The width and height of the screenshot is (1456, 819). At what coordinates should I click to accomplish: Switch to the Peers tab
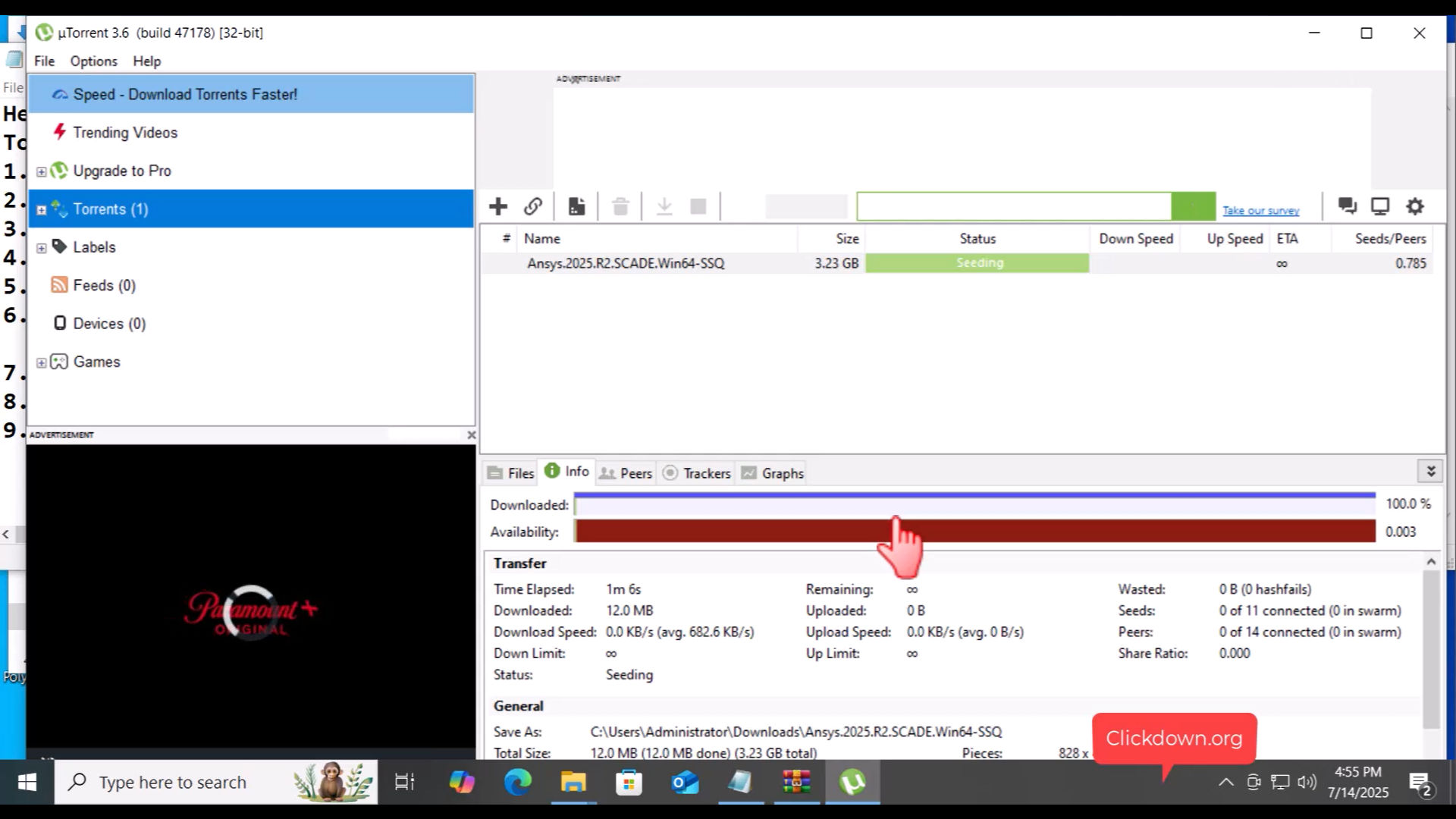[x=625, y=473]
